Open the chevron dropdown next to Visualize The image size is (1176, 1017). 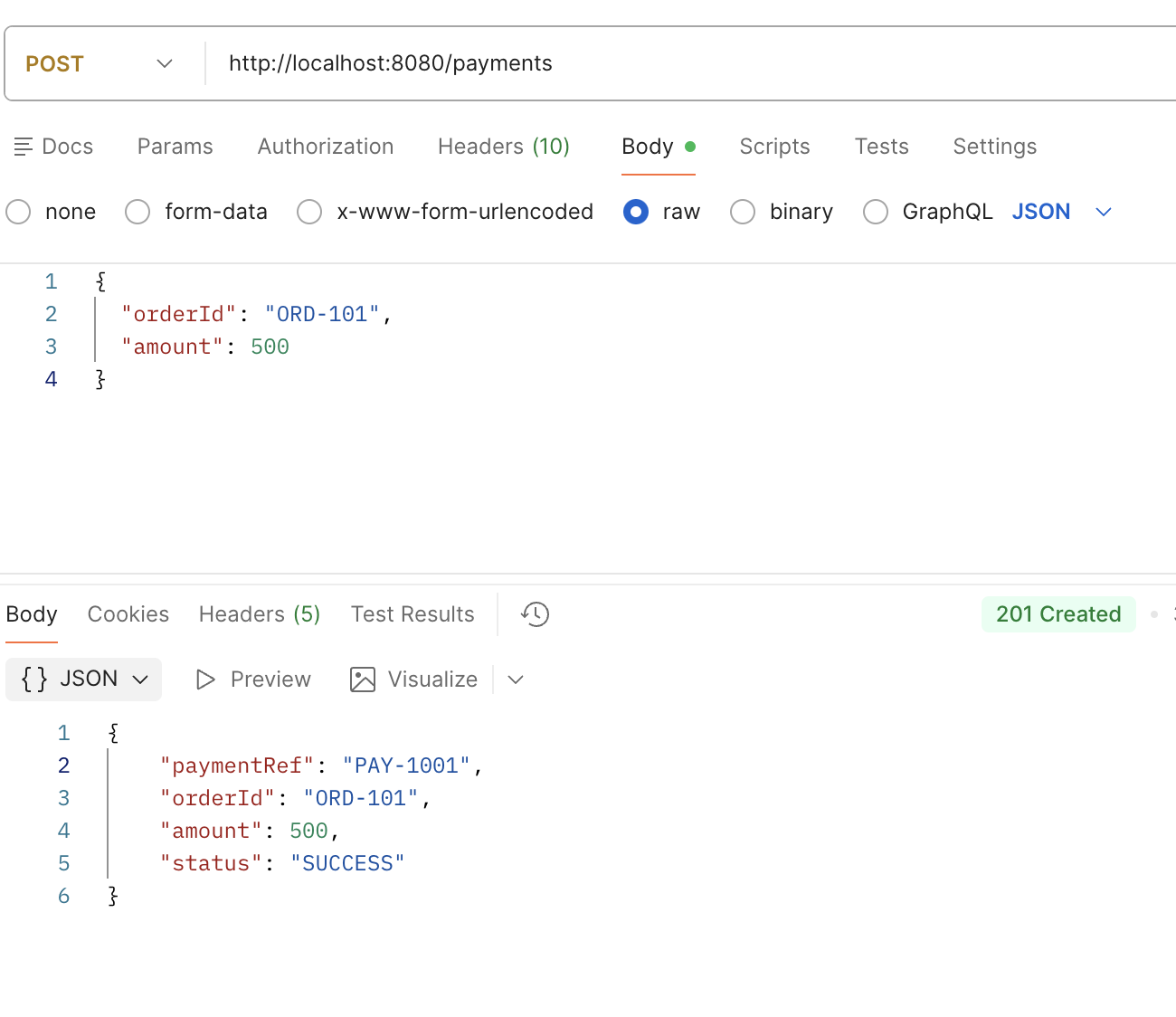[x=516, y=680]
